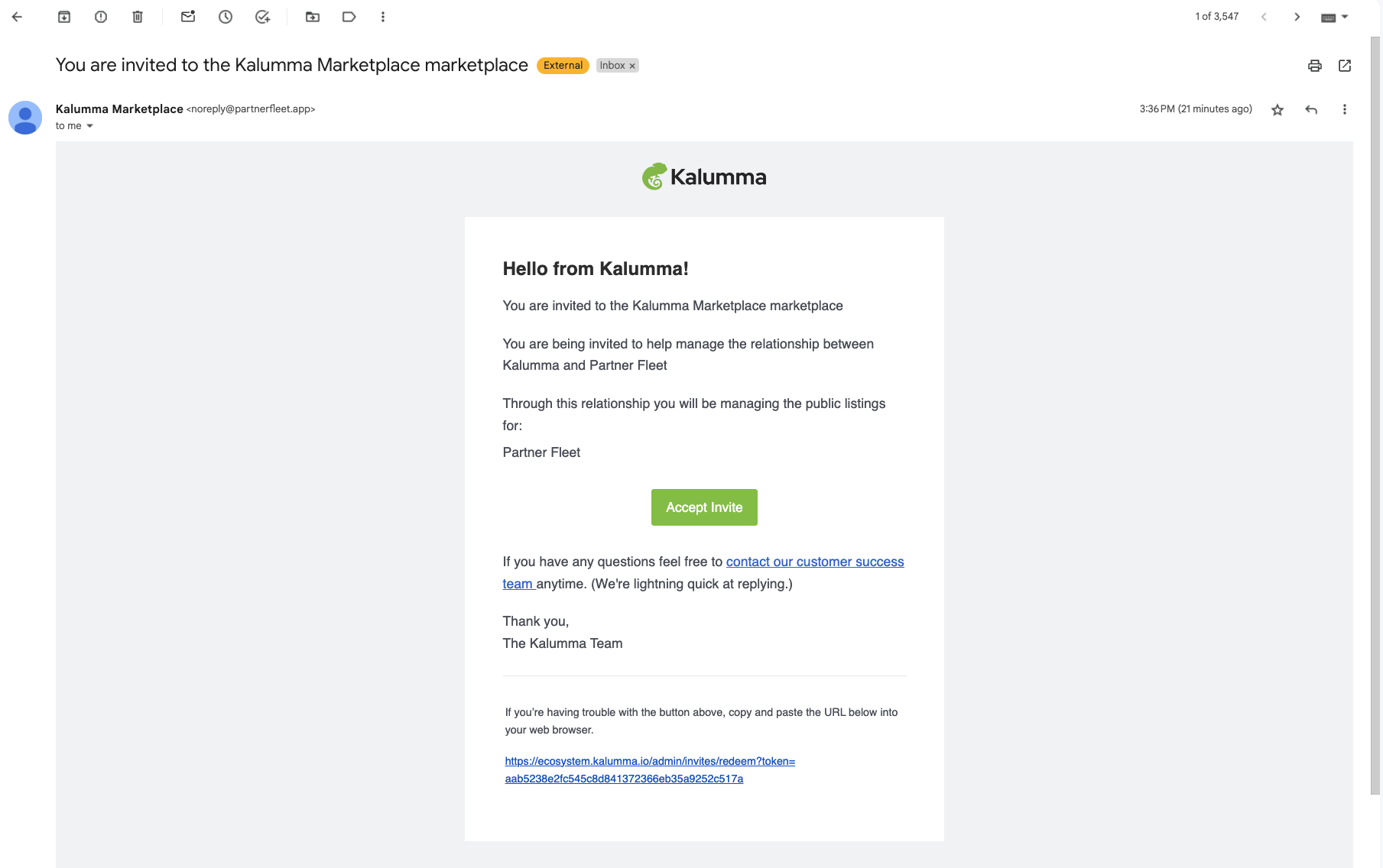Click the vertical scrollbar on the right
Screen dimensions: 1383x868
(x=1375, y=413)
